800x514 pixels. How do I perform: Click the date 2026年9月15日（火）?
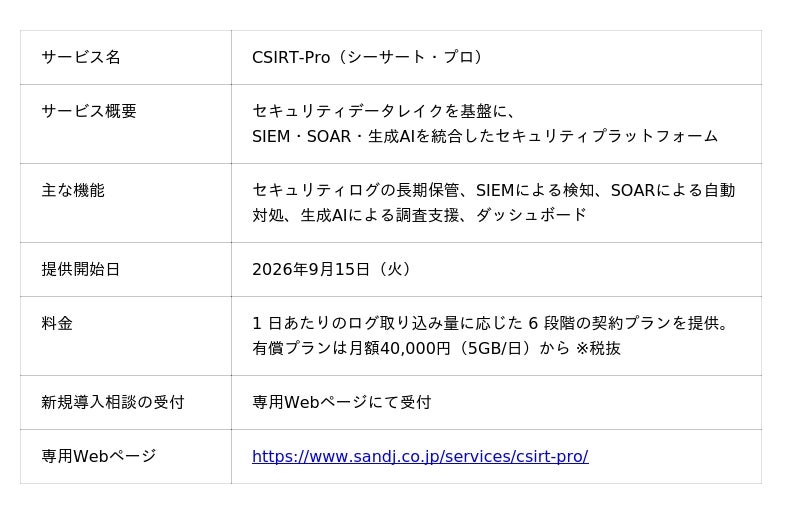(x=331, y=269)
